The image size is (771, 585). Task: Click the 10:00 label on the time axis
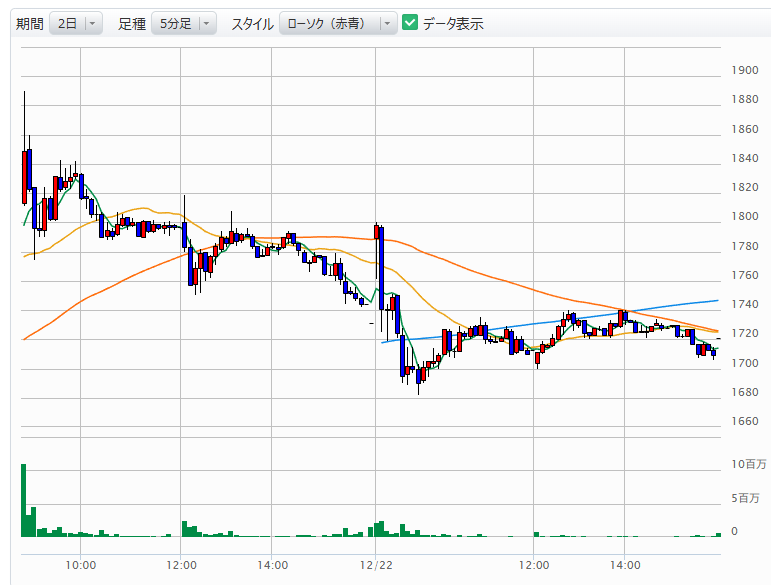pyautogui.click(x=81, y=565)
